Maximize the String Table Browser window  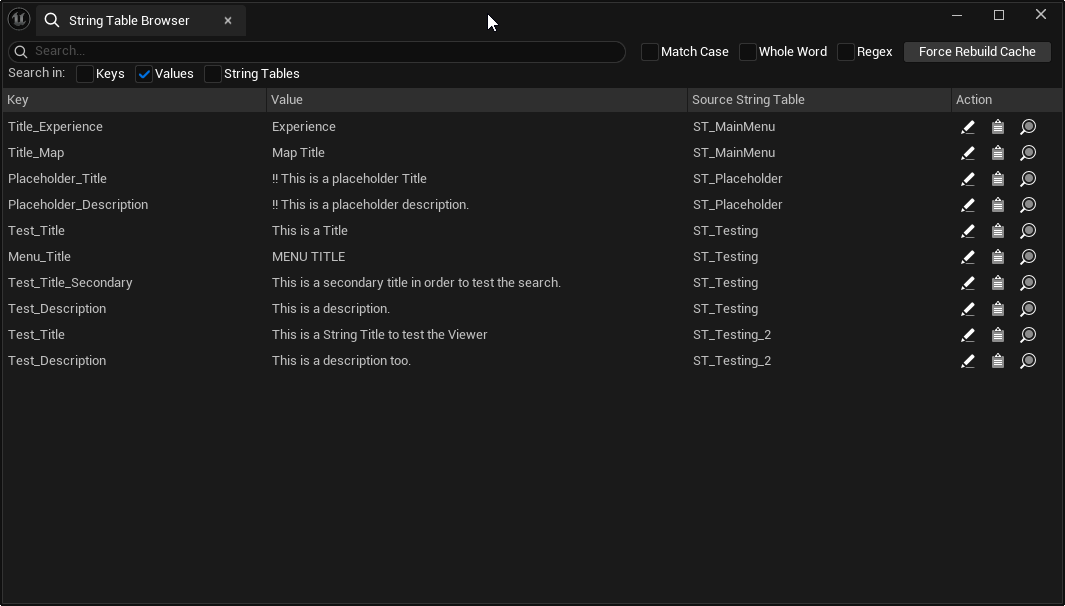tap(998, 15)
